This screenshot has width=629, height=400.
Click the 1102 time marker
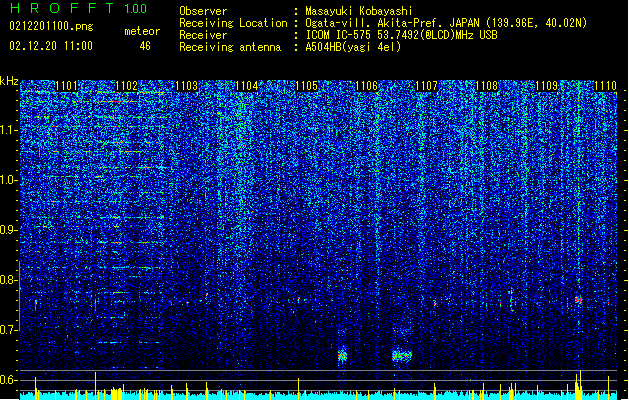click(126, 86)
